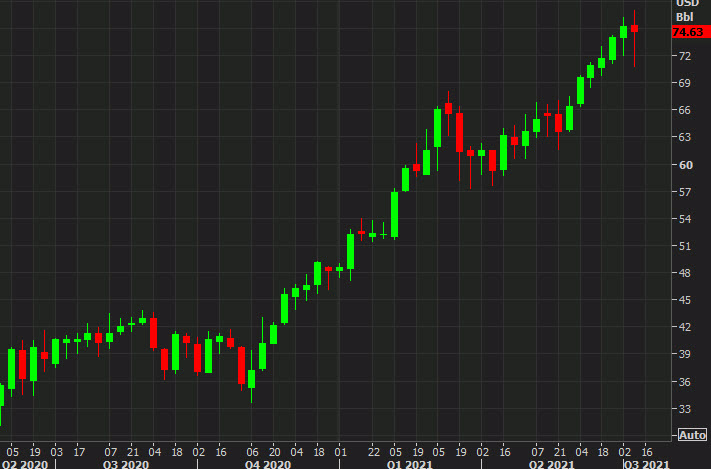Image resolution: width=711 pixels, height=469 pixels.
Task: Click the Auto scale button
Action: click(692, 435)
